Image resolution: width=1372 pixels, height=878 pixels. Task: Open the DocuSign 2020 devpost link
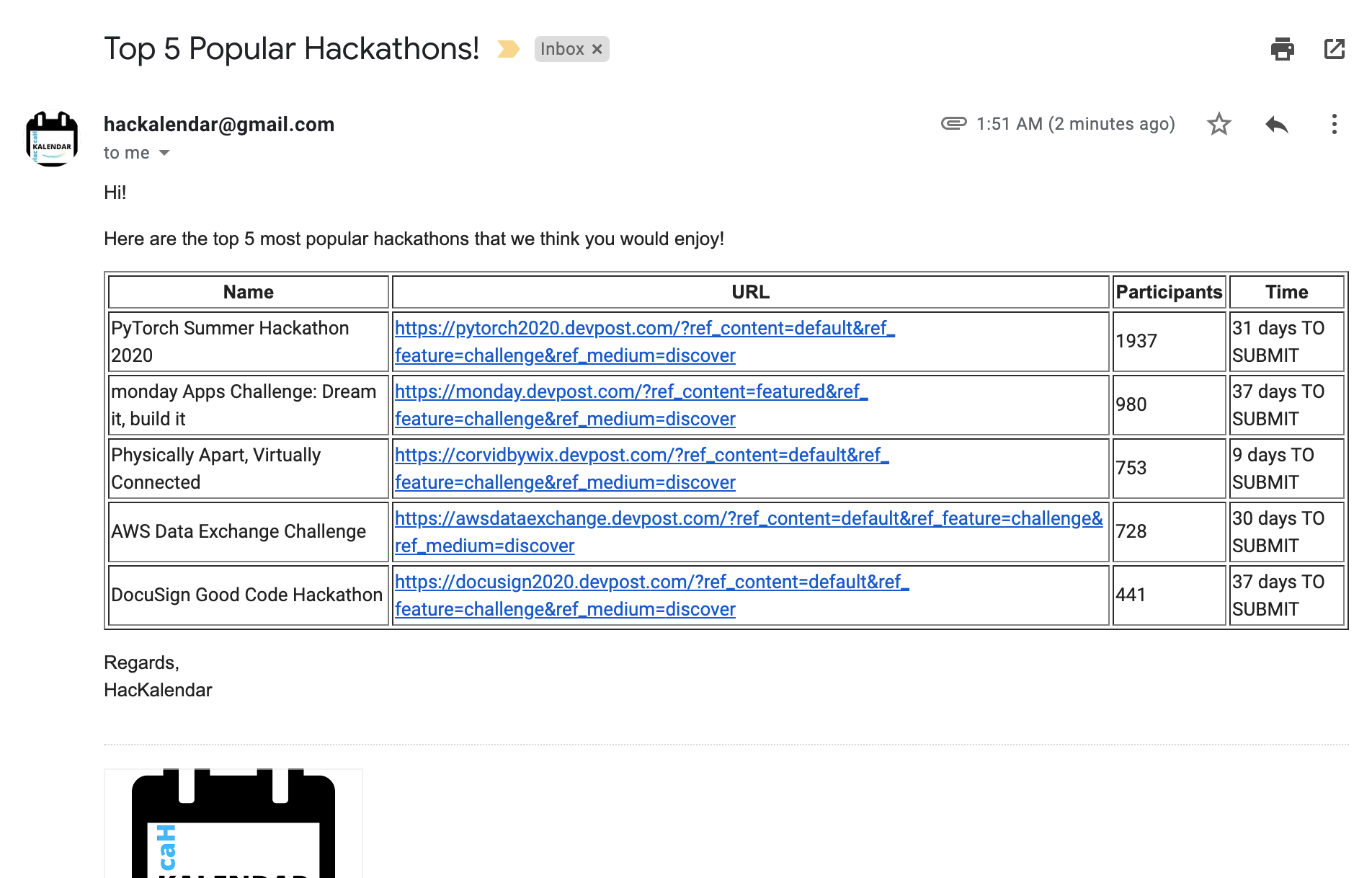click(x=651, y=595)
